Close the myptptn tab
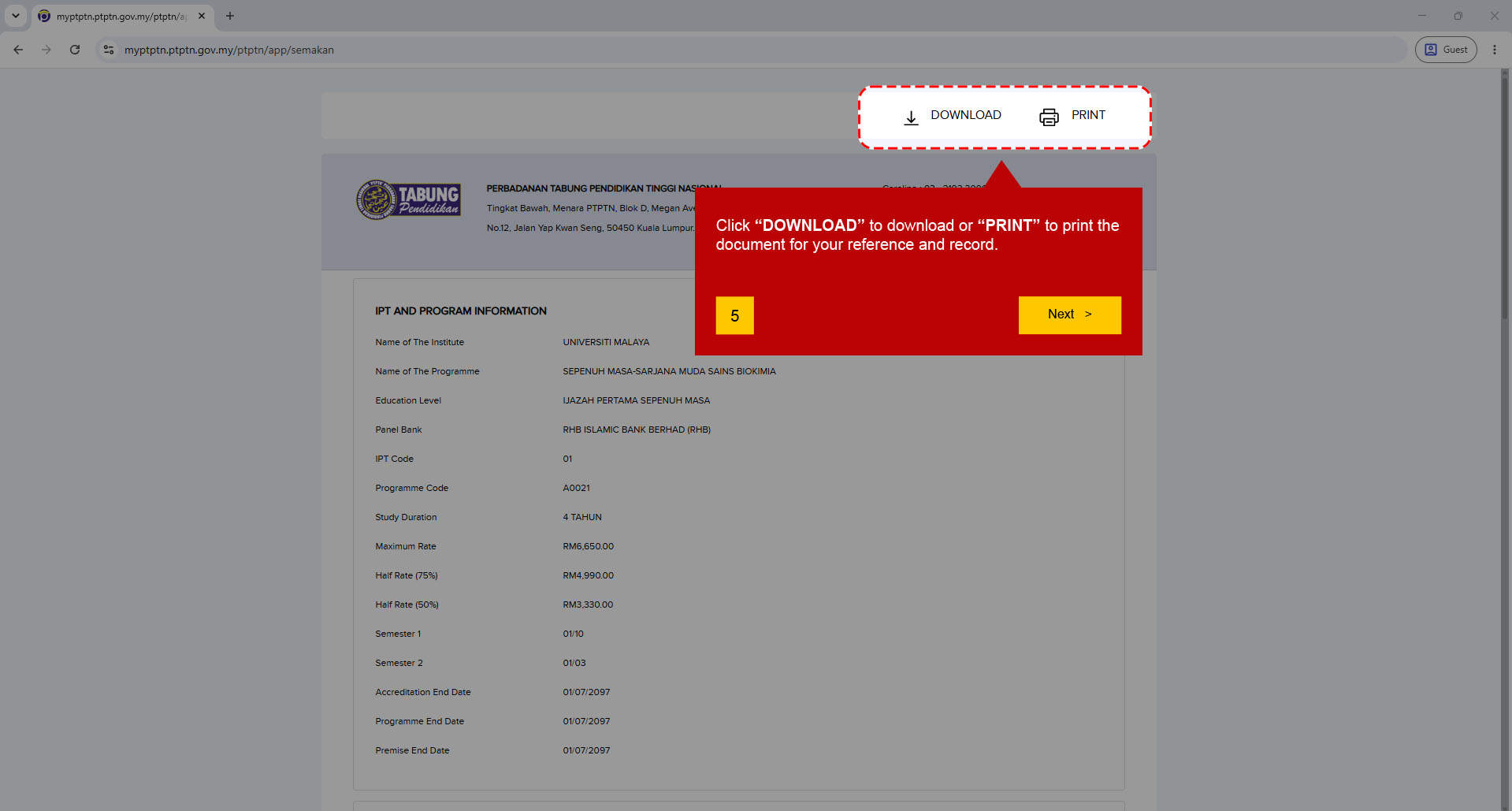 (202, 16)
